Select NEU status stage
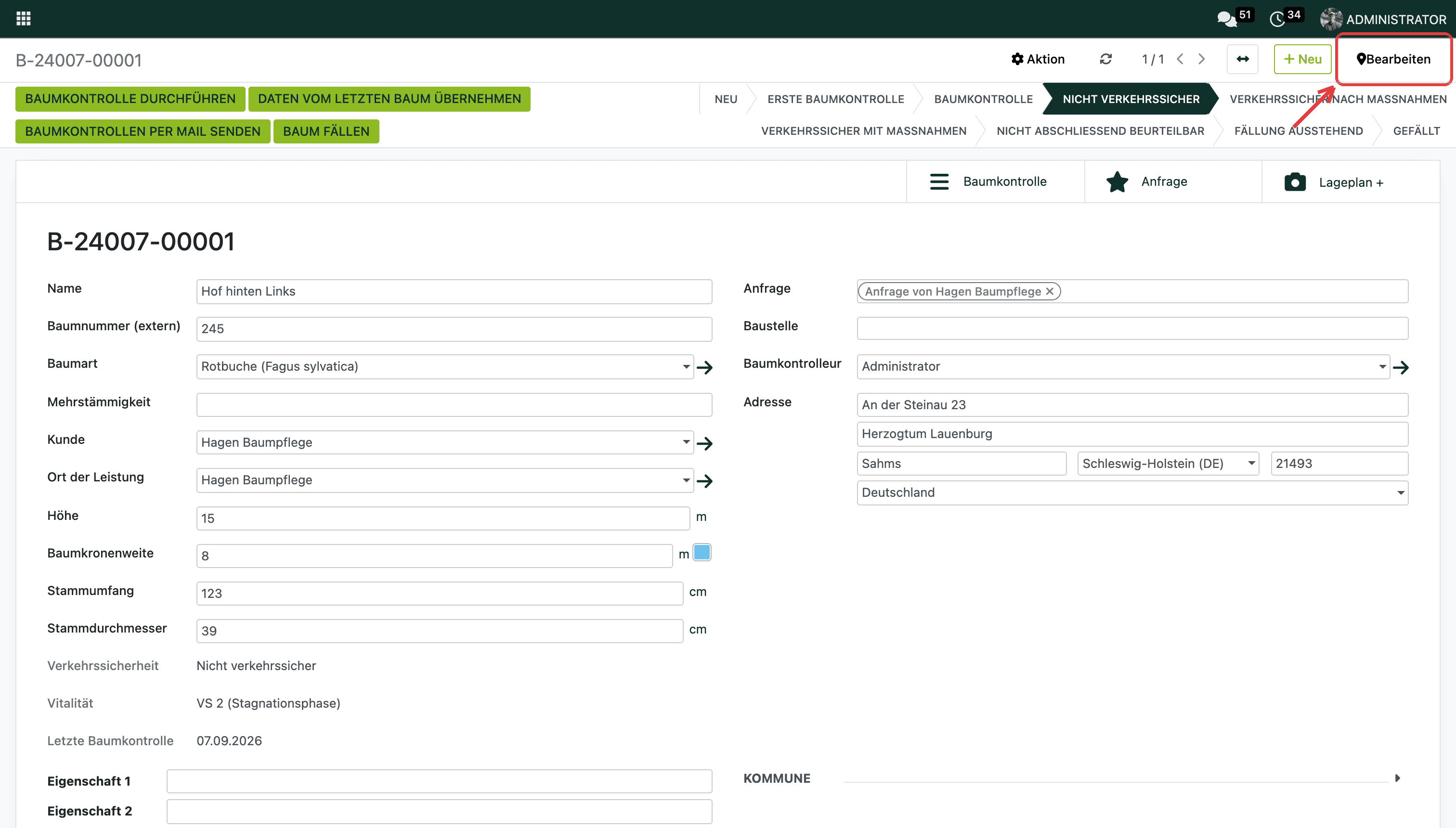 (x=726, y=99)
